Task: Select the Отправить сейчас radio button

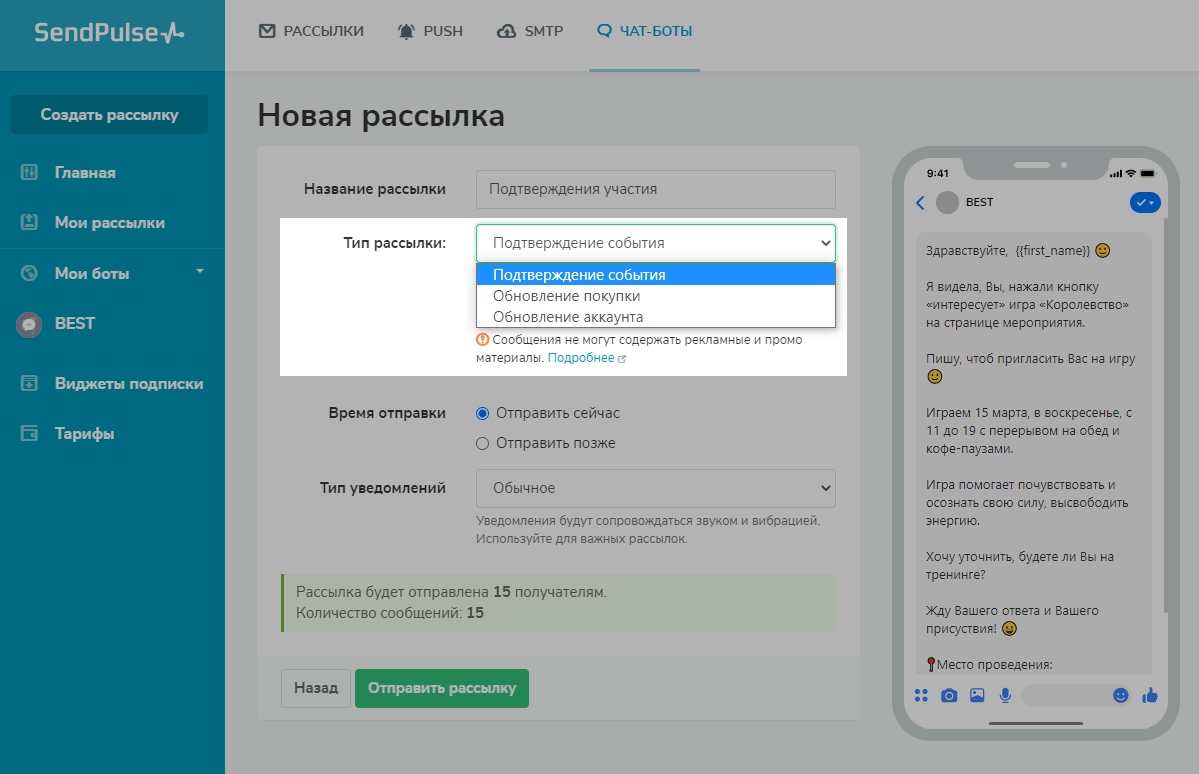Action: [x=483, y=413]
